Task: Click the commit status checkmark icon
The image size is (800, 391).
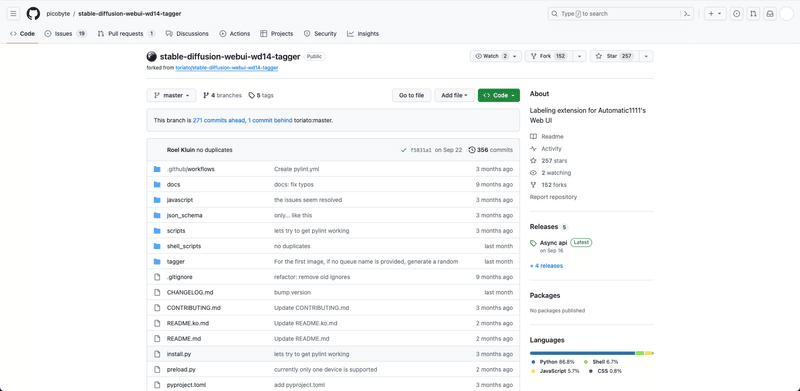Action: point(404,150)
